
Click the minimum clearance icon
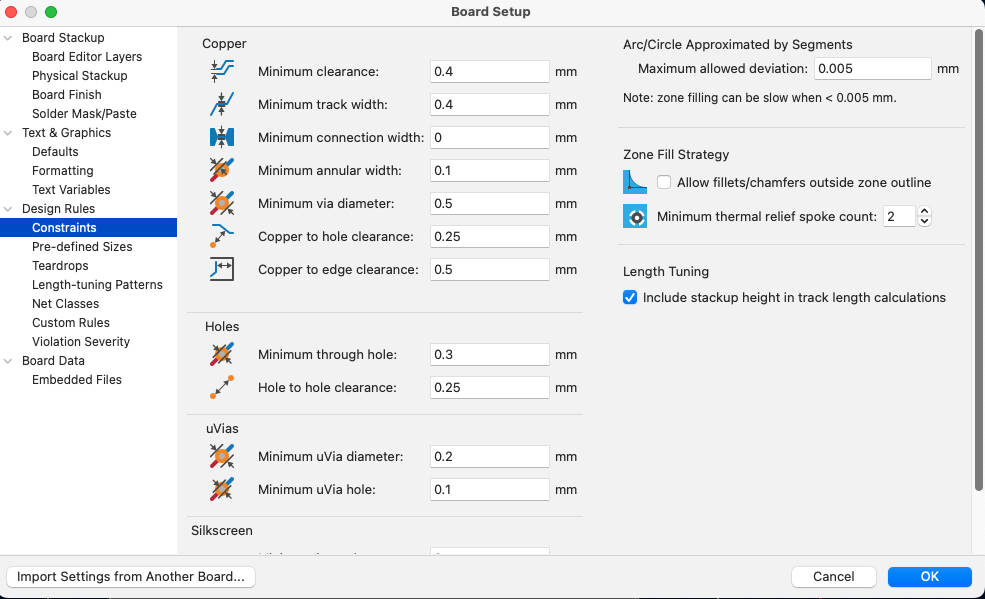tap(222, 72)
